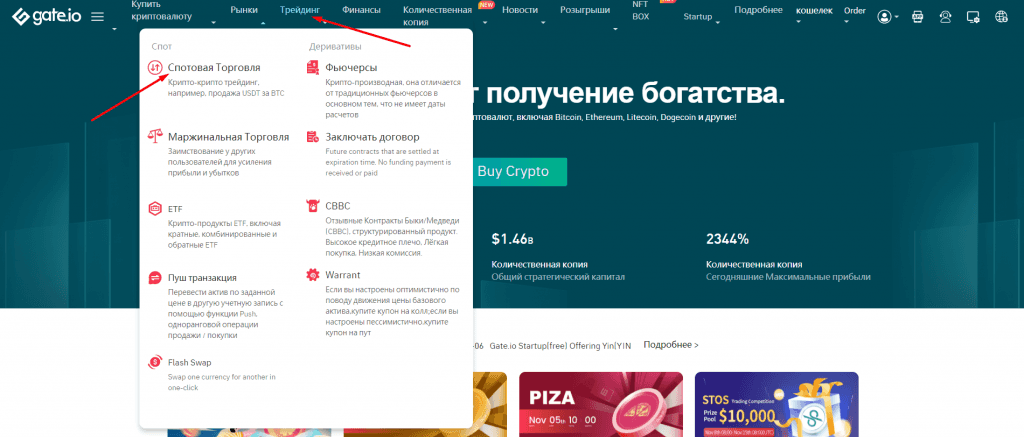Select the CBBC menu entry
The image size is (1024, 437).
[x=338, y=206]
